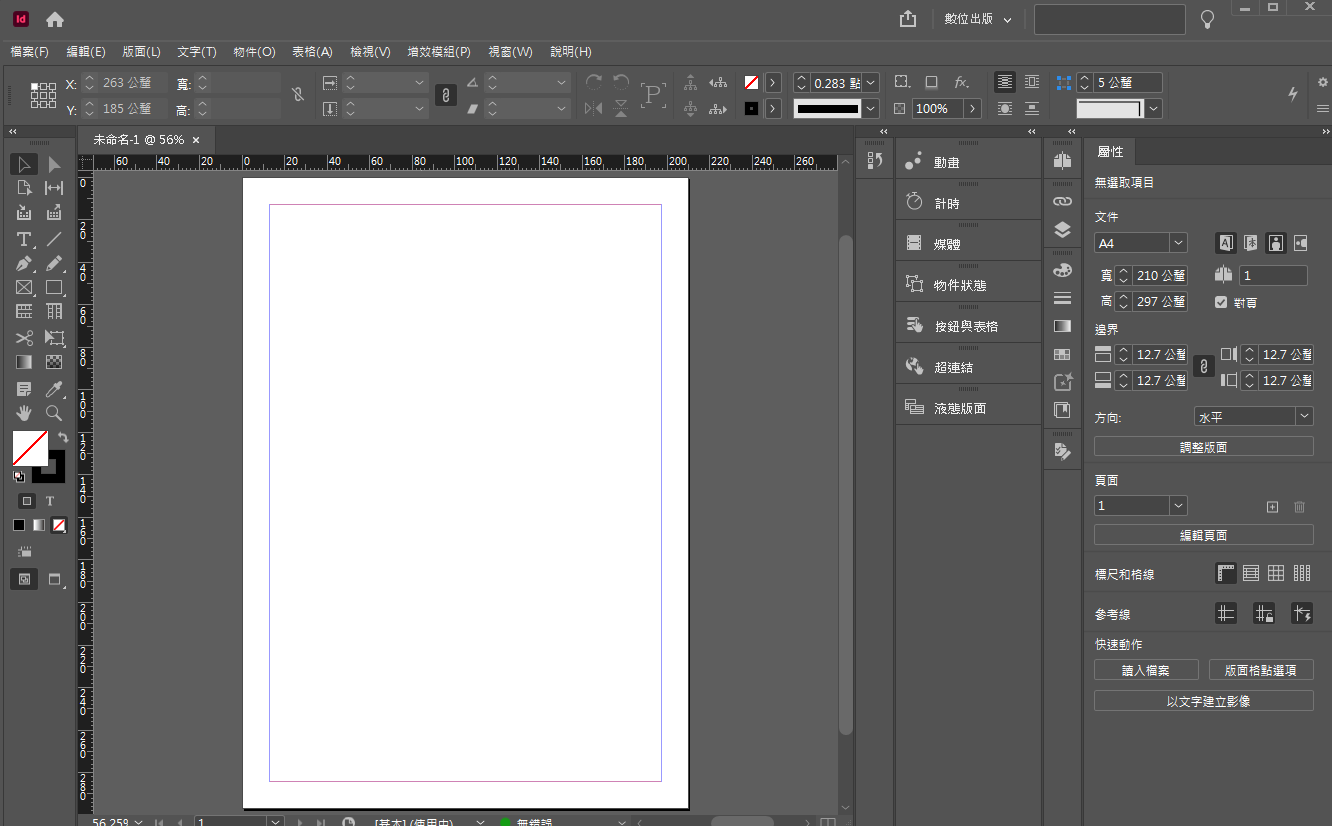
Task: Open the 版面(L) menu
Action: pyautogui.click(x=141, y=52)
